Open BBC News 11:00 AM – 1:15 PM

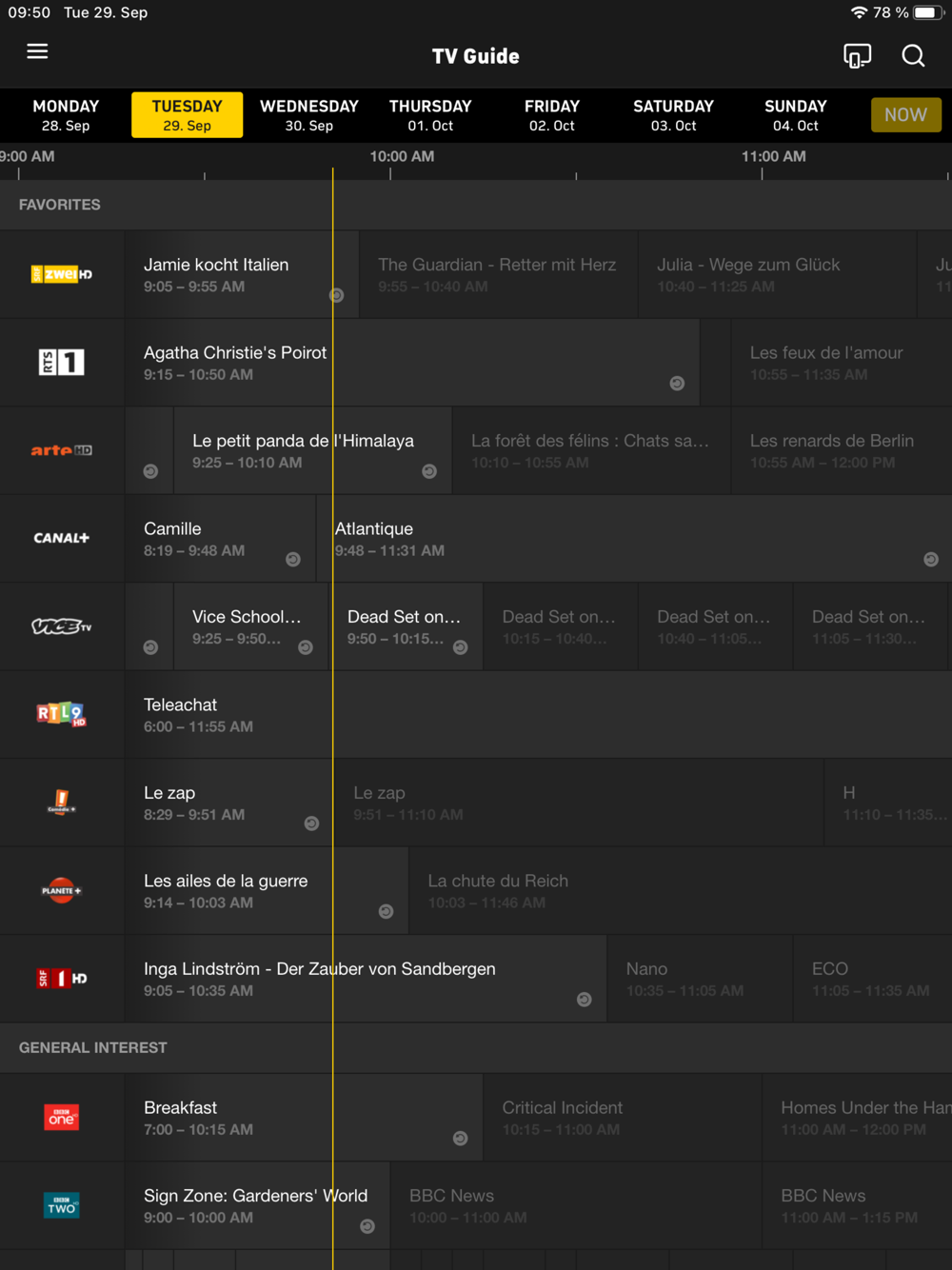(858, 1205)
